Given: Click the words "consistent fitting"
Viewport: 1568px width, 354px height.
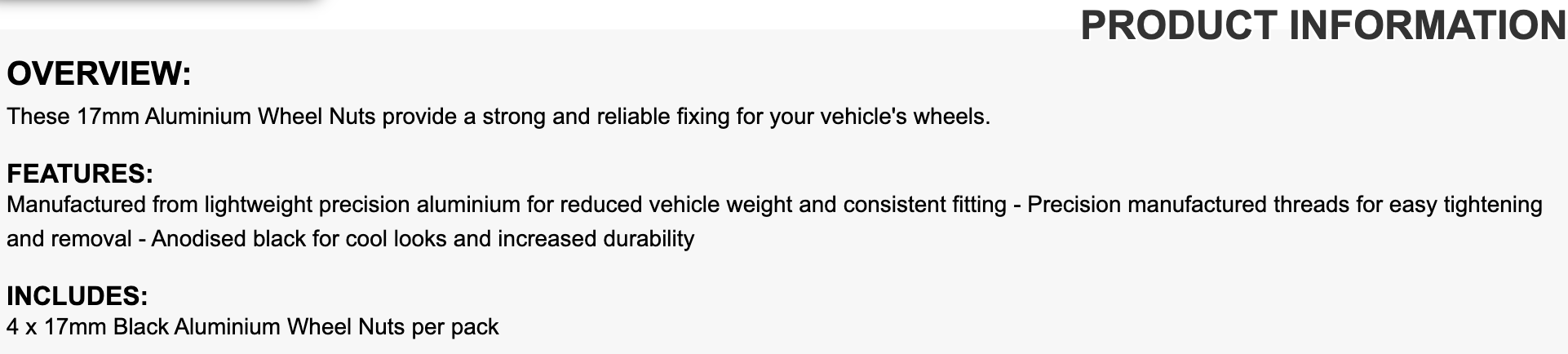Looking at the screenshot, I should click(x=924, y=204).
